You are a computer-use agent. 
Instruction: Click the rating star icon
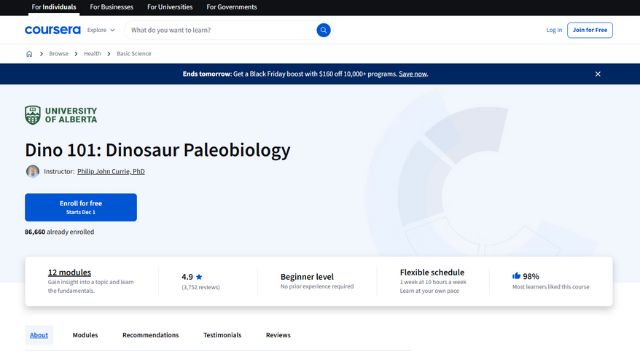click(199, 277)
